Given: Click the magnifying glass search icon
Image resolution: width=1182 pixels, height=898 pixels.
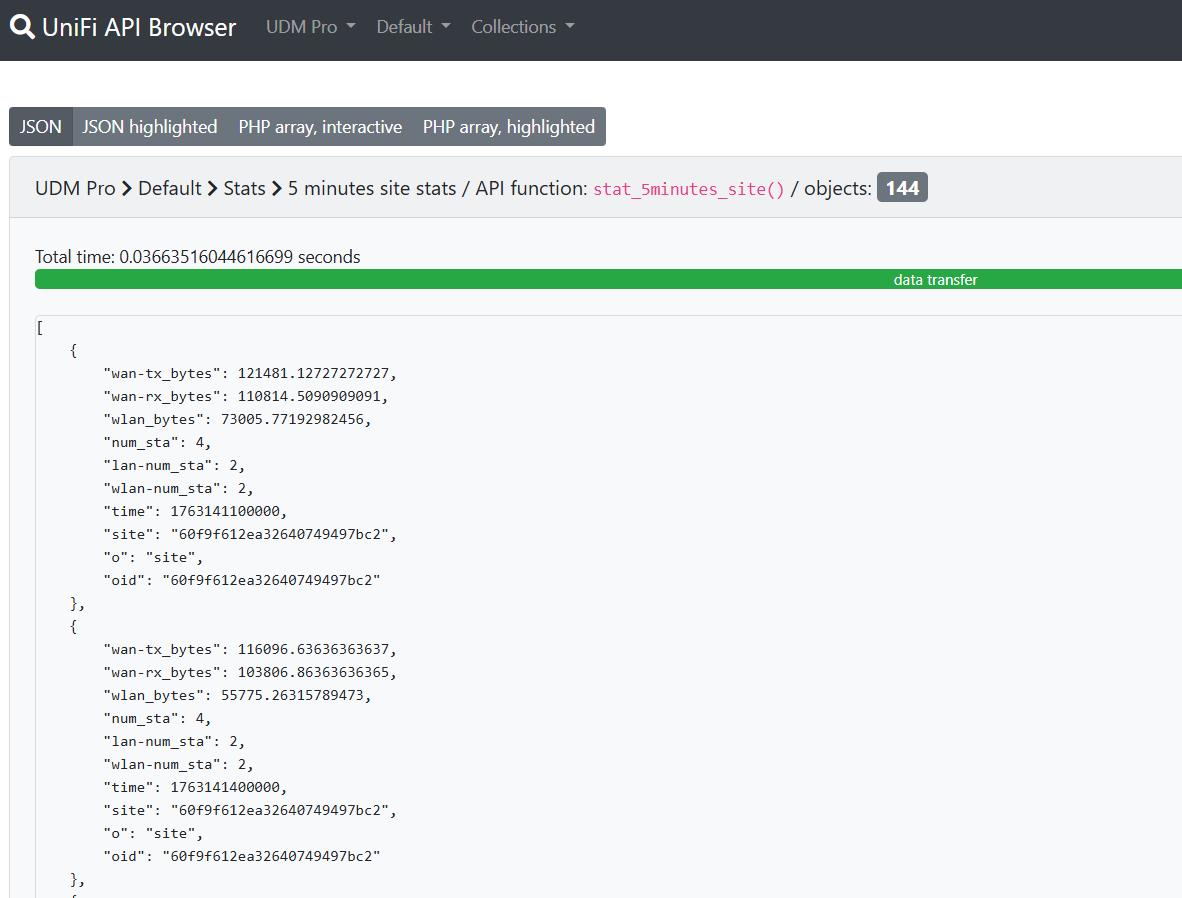Looking at the screenshot, I should (22, 27).
